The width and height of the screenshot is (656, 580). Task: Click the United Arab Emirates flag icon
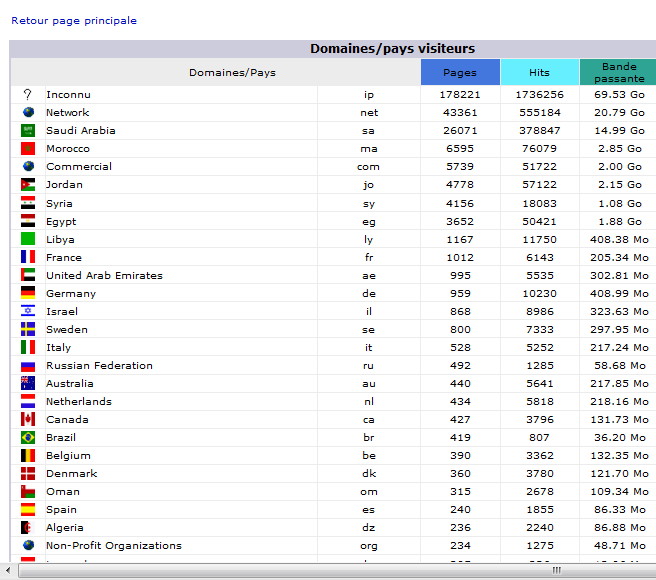(x=28, y=275)
